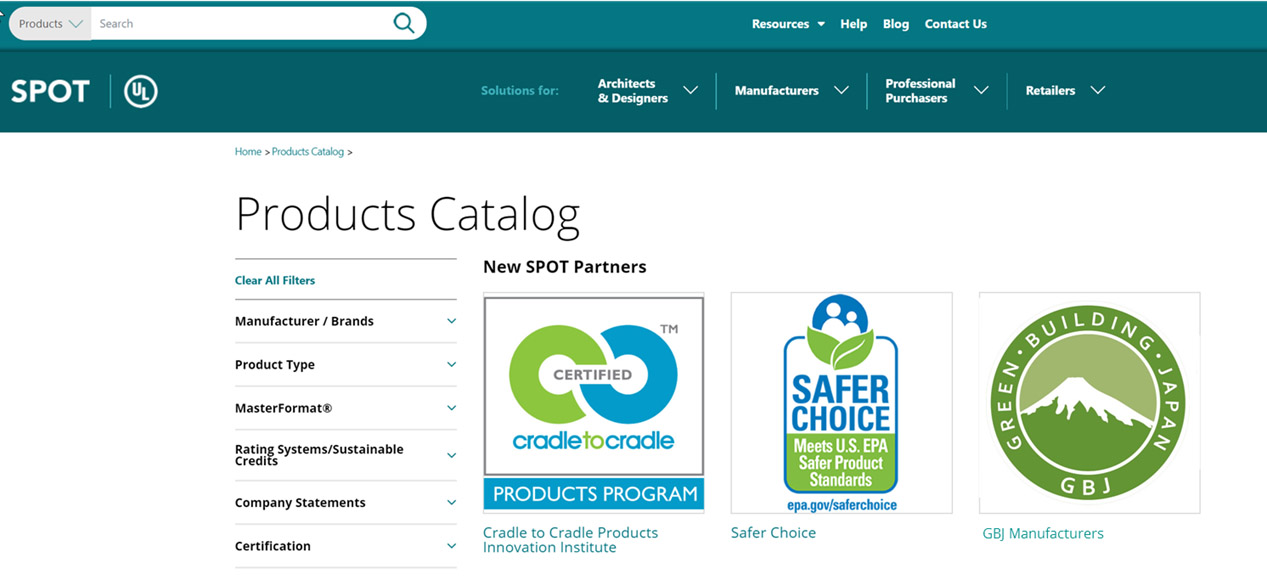
Task: Open the SPOT logo home link
Action: click(x=50, y=91)
